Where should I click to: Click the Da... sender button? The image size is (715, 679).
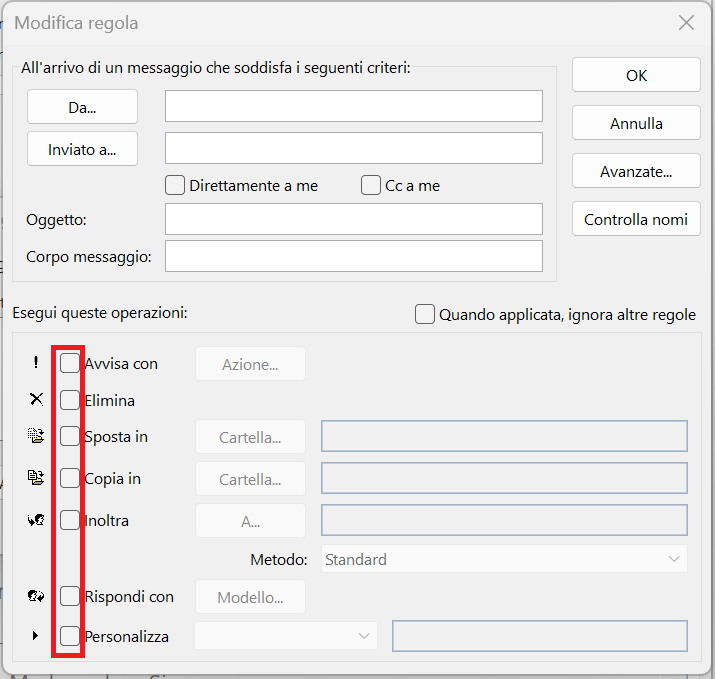[x=82, y=107]
